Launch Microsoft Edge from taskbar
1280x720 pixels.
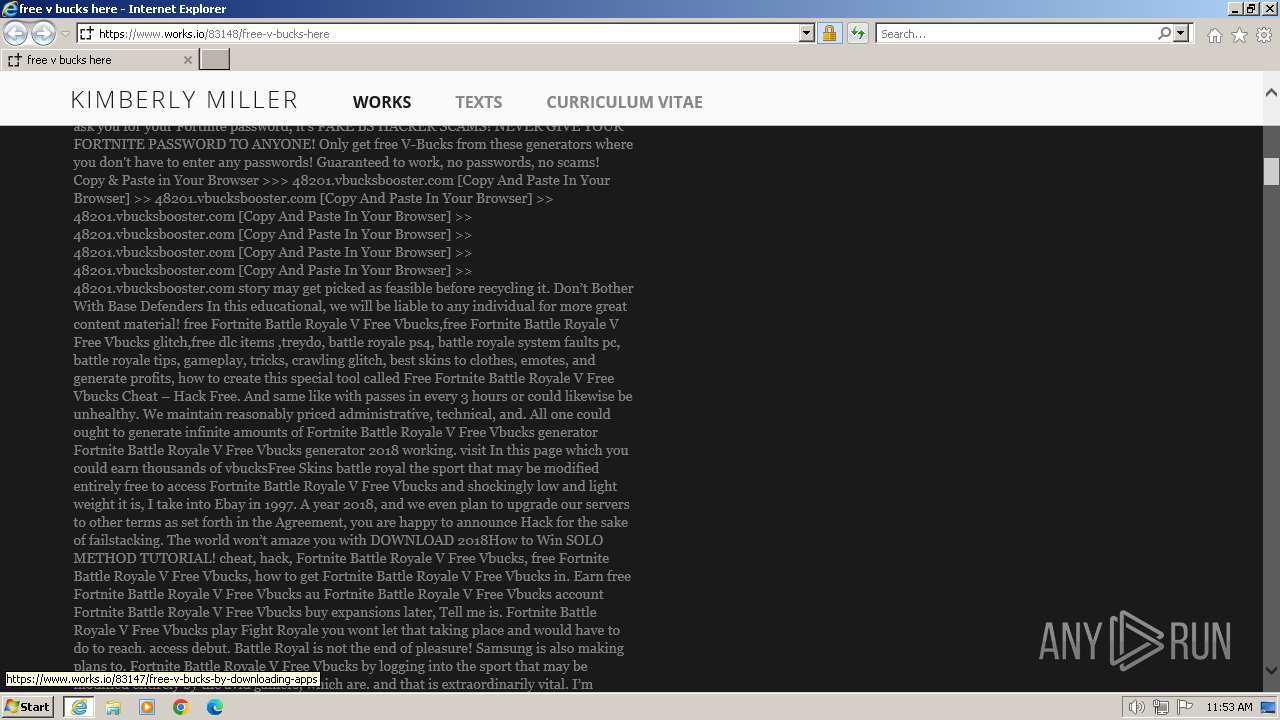[x=215, y=707]
